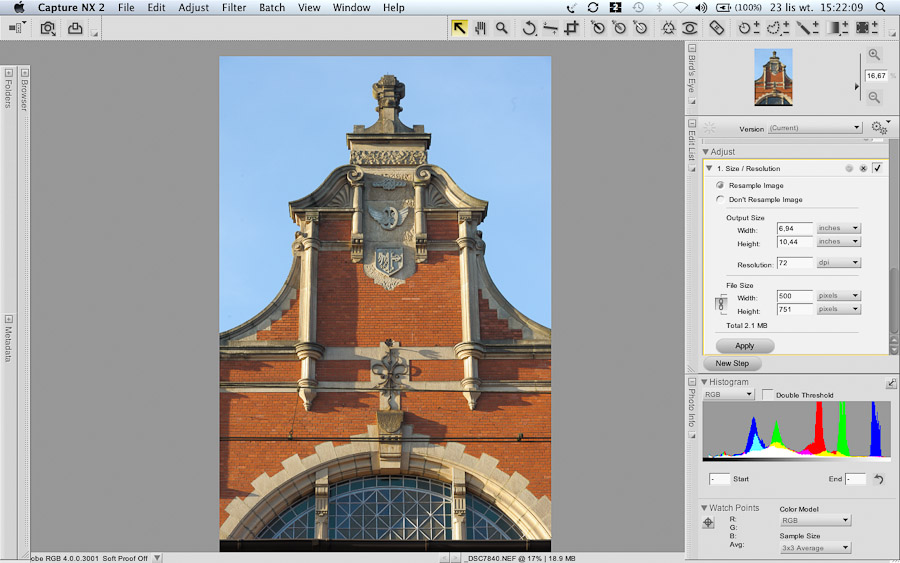The width and height of the screenshot is (900, 563).
Task: Zoom in using Bird's Eye magnifier plus
Action: [x=875, y=55]
